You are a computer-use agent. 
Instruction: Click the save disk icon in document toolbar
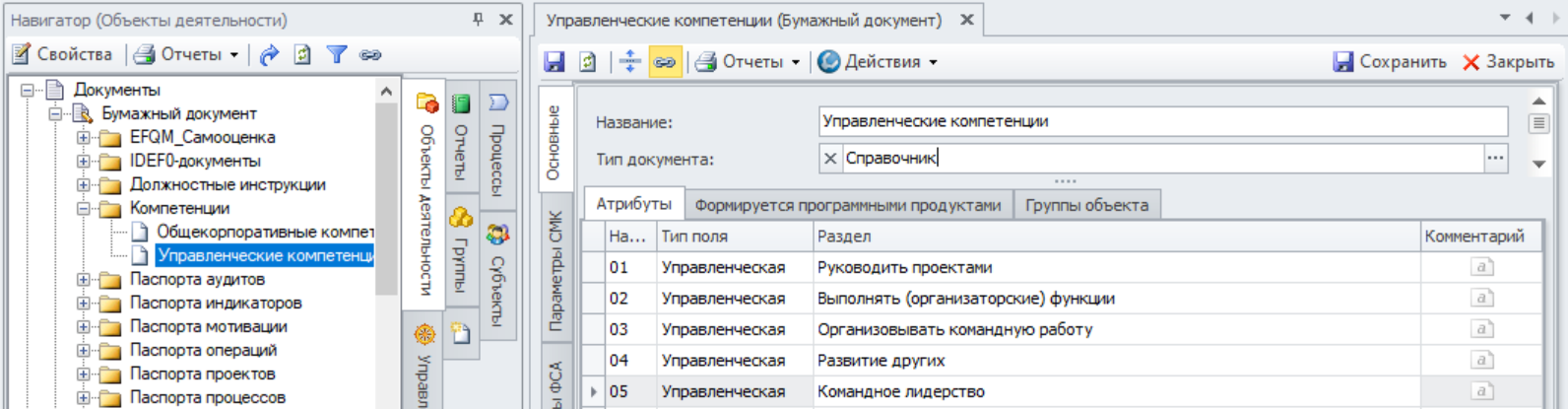point(555,62)
